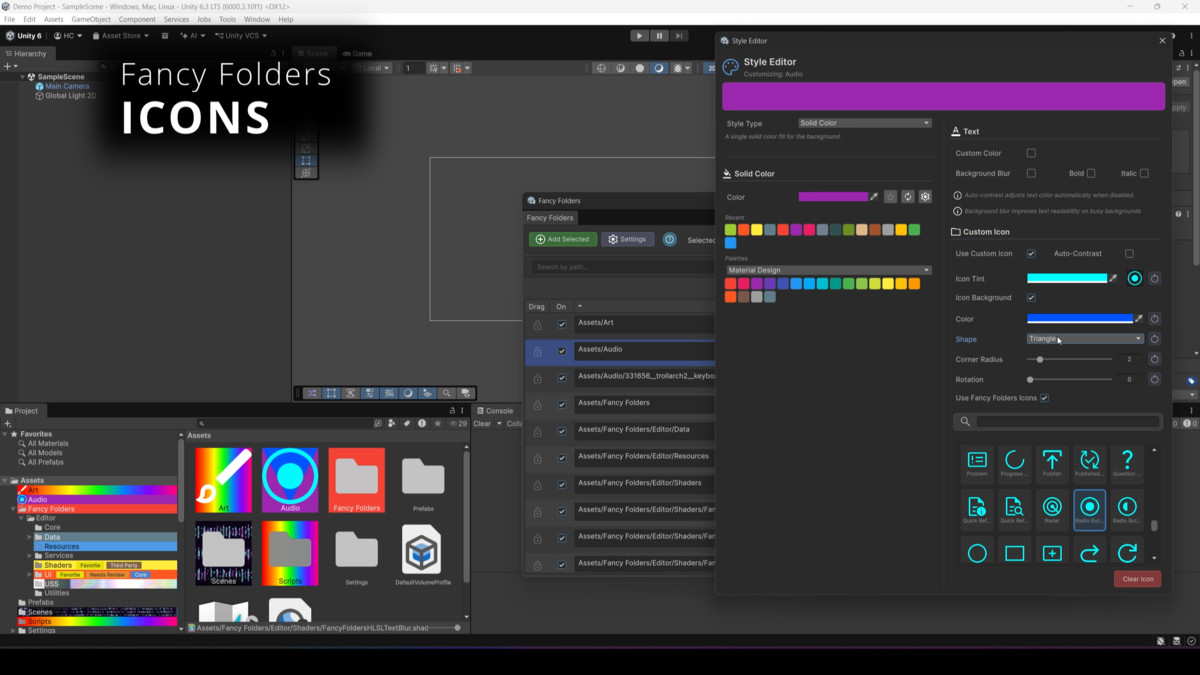Open the Unity VCS dropdown

(241, 36)
